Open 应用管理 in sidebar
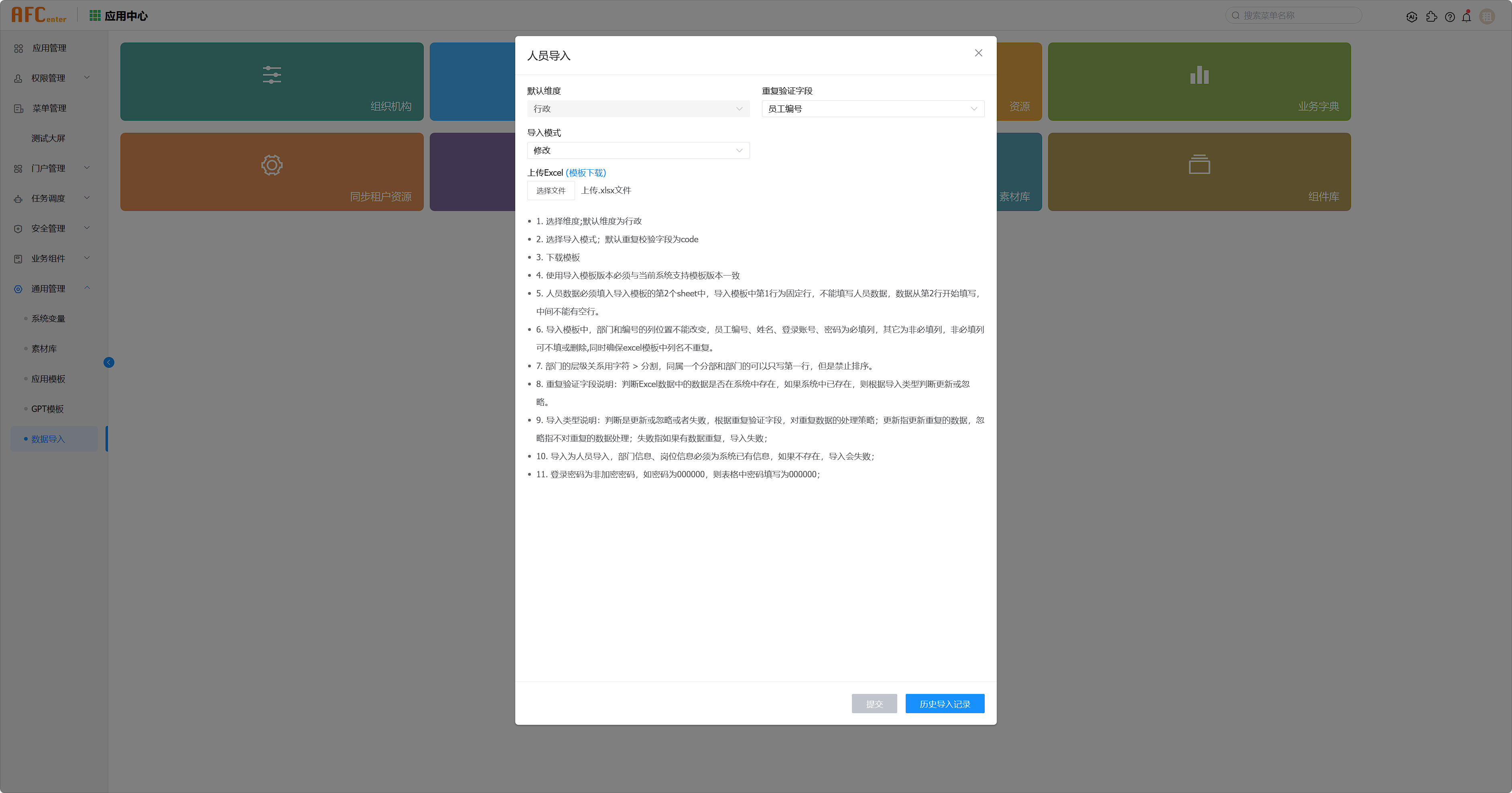This screenshot has height=793, width=1512. tap(49, 48)
